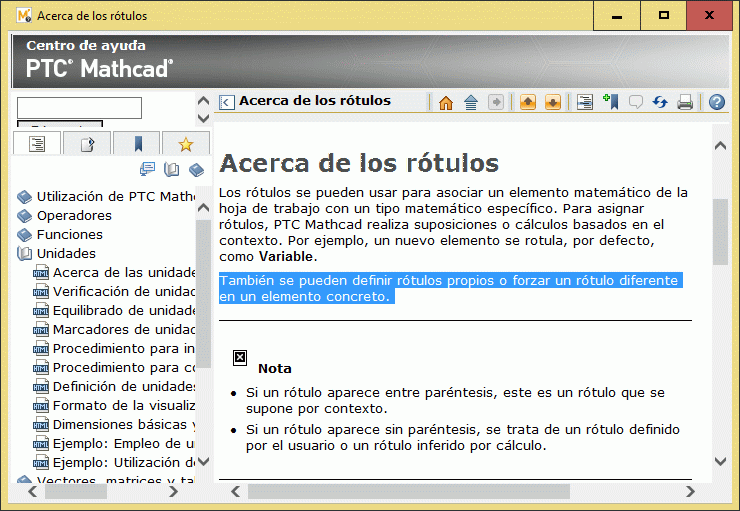Click the contents tree left scroll arrow

coord(32,492)
